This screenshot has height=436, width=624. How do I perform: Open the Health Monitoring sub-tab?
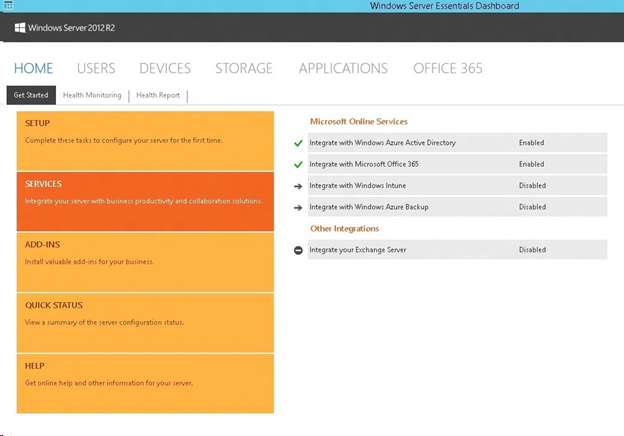pos(92,95)
